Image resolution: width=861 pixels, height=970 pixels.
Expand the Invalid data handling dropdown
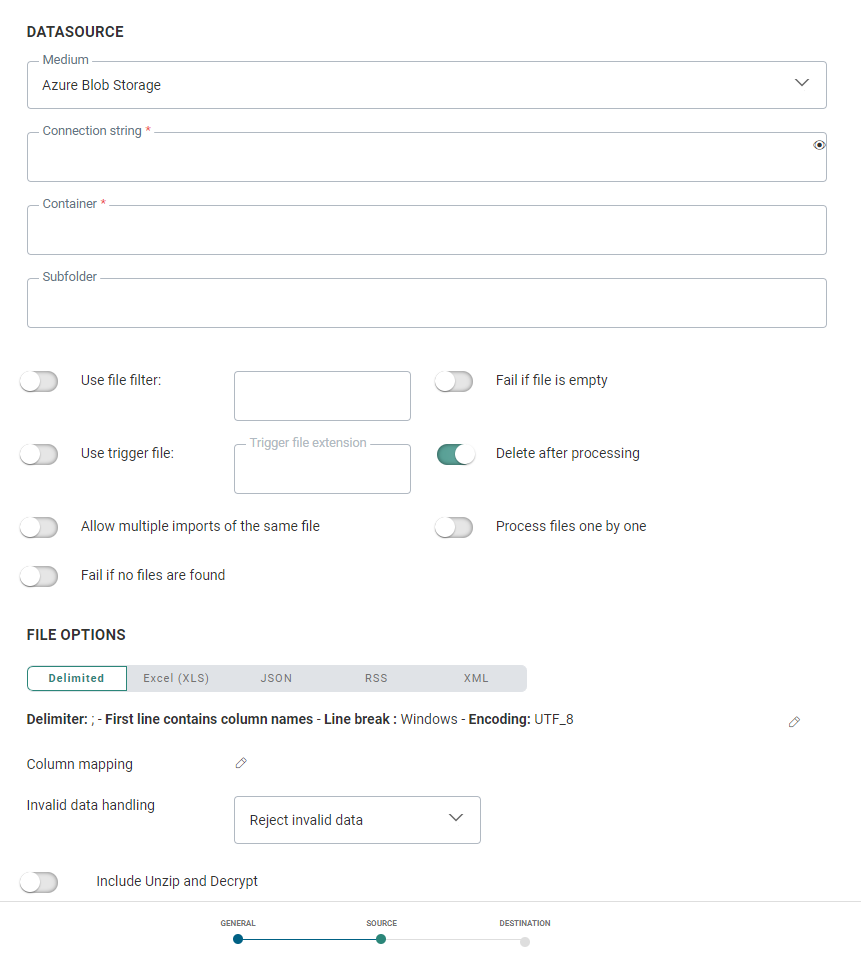tap(357, 820)
